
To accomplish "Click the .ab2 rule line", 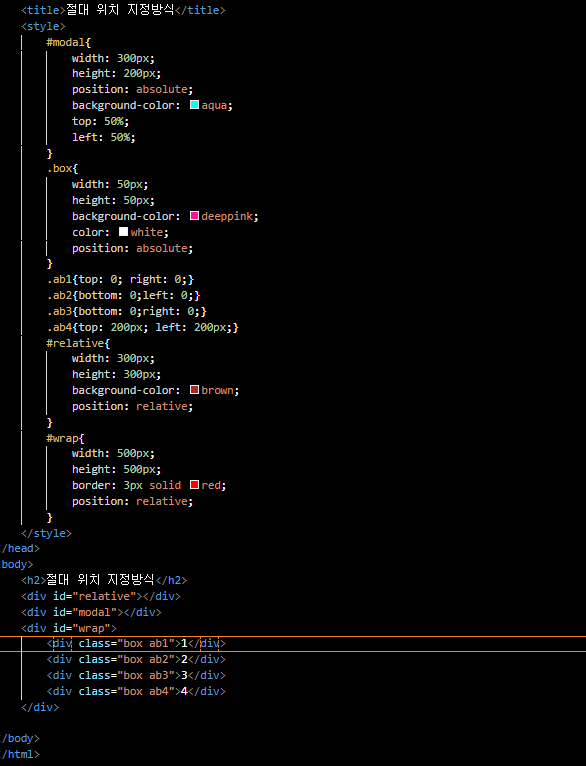I will point(124,296).
